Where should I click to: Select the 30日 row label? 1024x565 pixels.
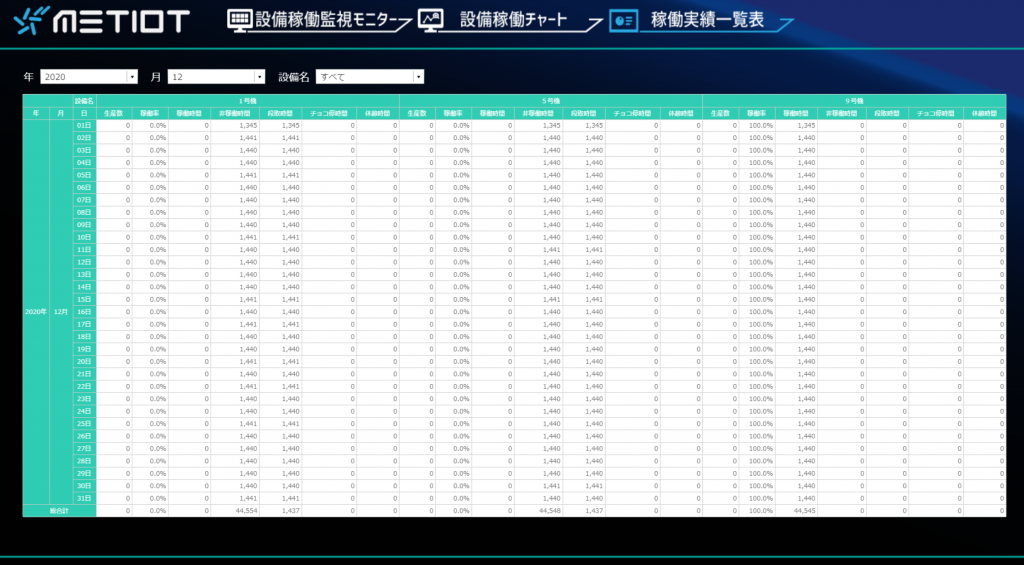coord(84,485)
